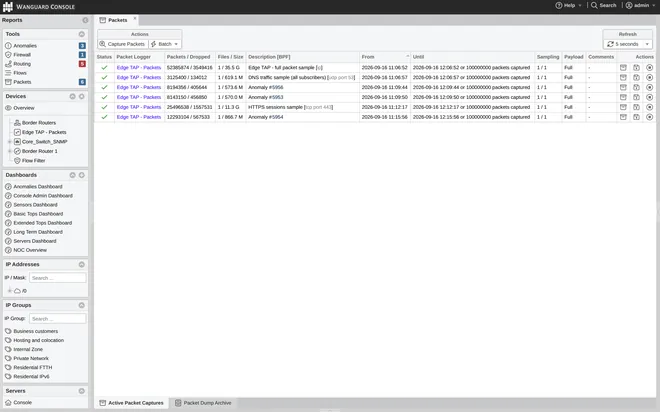Collapse the Dashboards panel
660x412 pixels.
72,175
